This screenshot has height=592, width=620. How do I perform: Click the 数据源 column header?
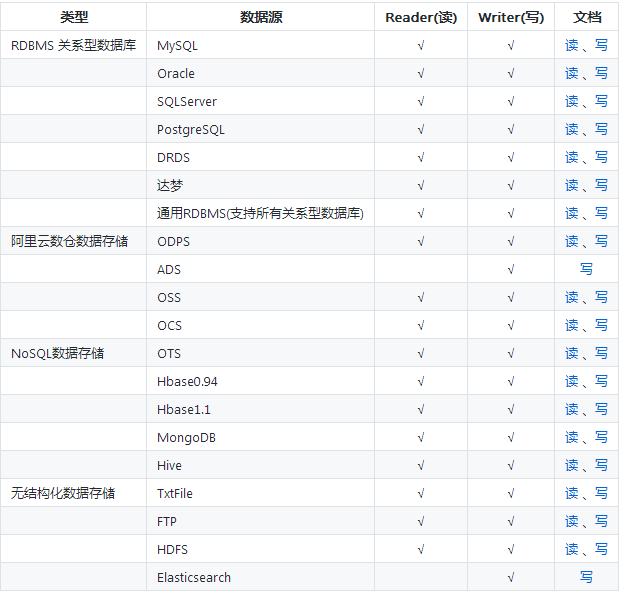[x=261, y=17]
